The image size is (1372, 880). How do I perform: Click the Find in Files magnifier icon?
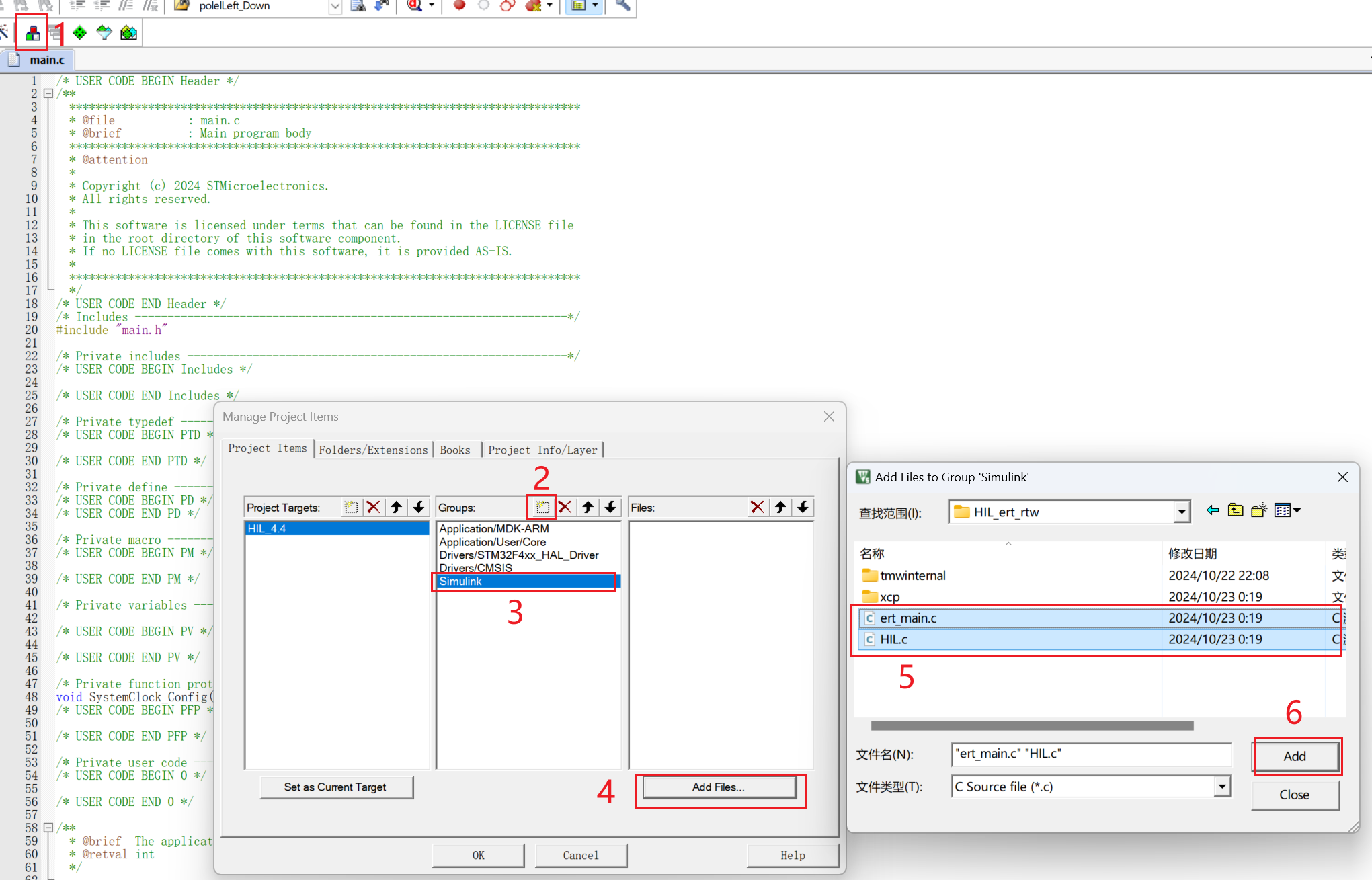coord(415,5)
